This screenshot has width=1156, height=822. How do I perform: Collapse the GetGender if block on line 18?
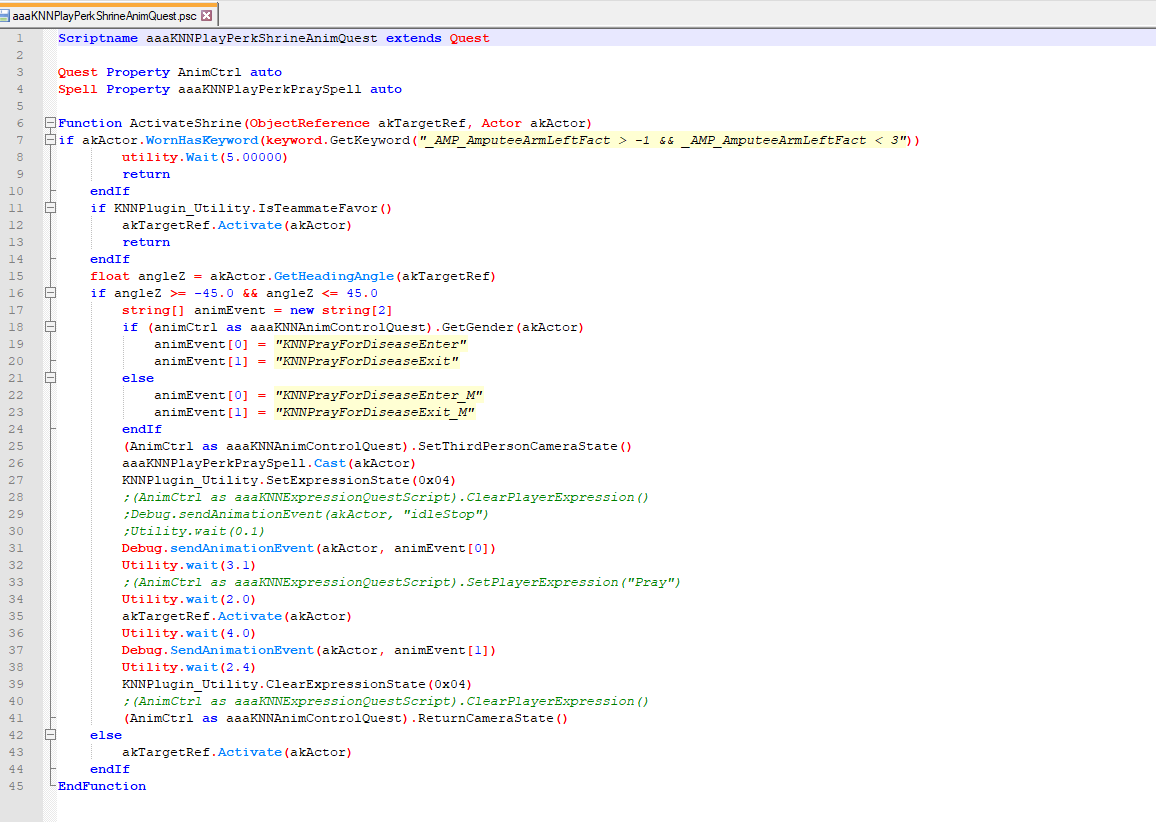coord(50,327)
